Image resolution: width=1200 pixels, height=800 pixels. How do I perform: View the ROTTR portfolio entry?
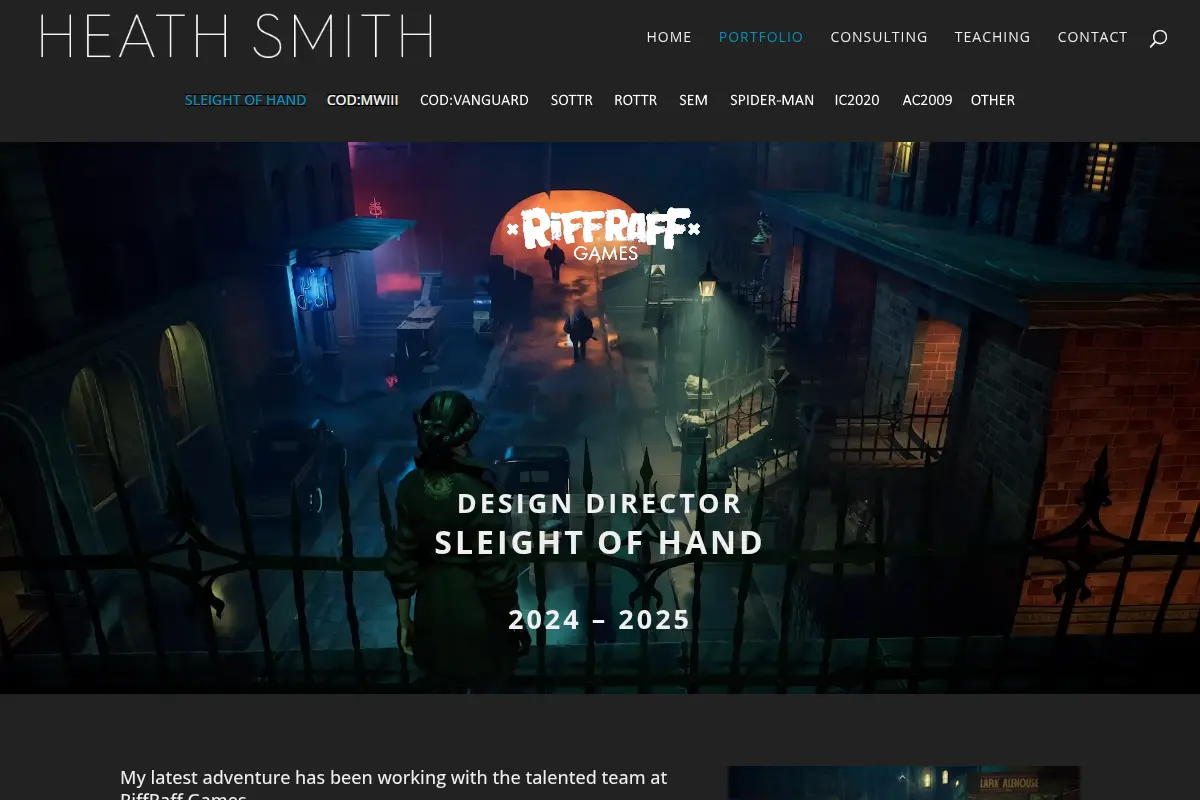(636, 100)
